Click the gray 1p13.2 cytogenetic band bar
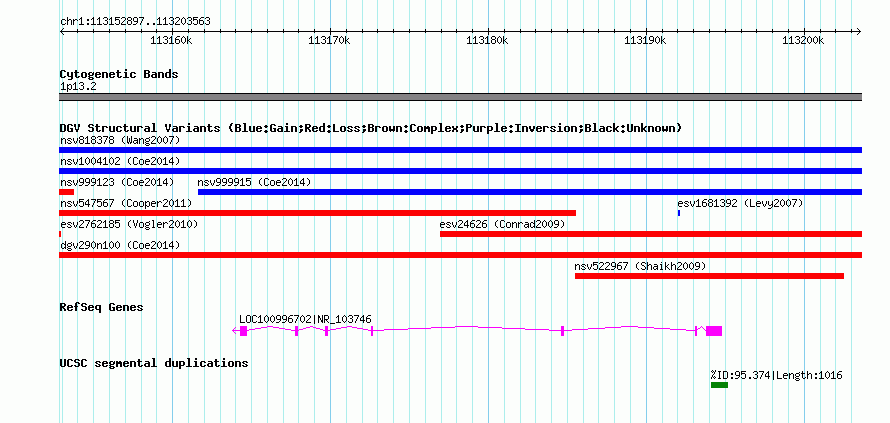Screen dimensions: 890x423 pyautogui.click(x=460, y=97)
